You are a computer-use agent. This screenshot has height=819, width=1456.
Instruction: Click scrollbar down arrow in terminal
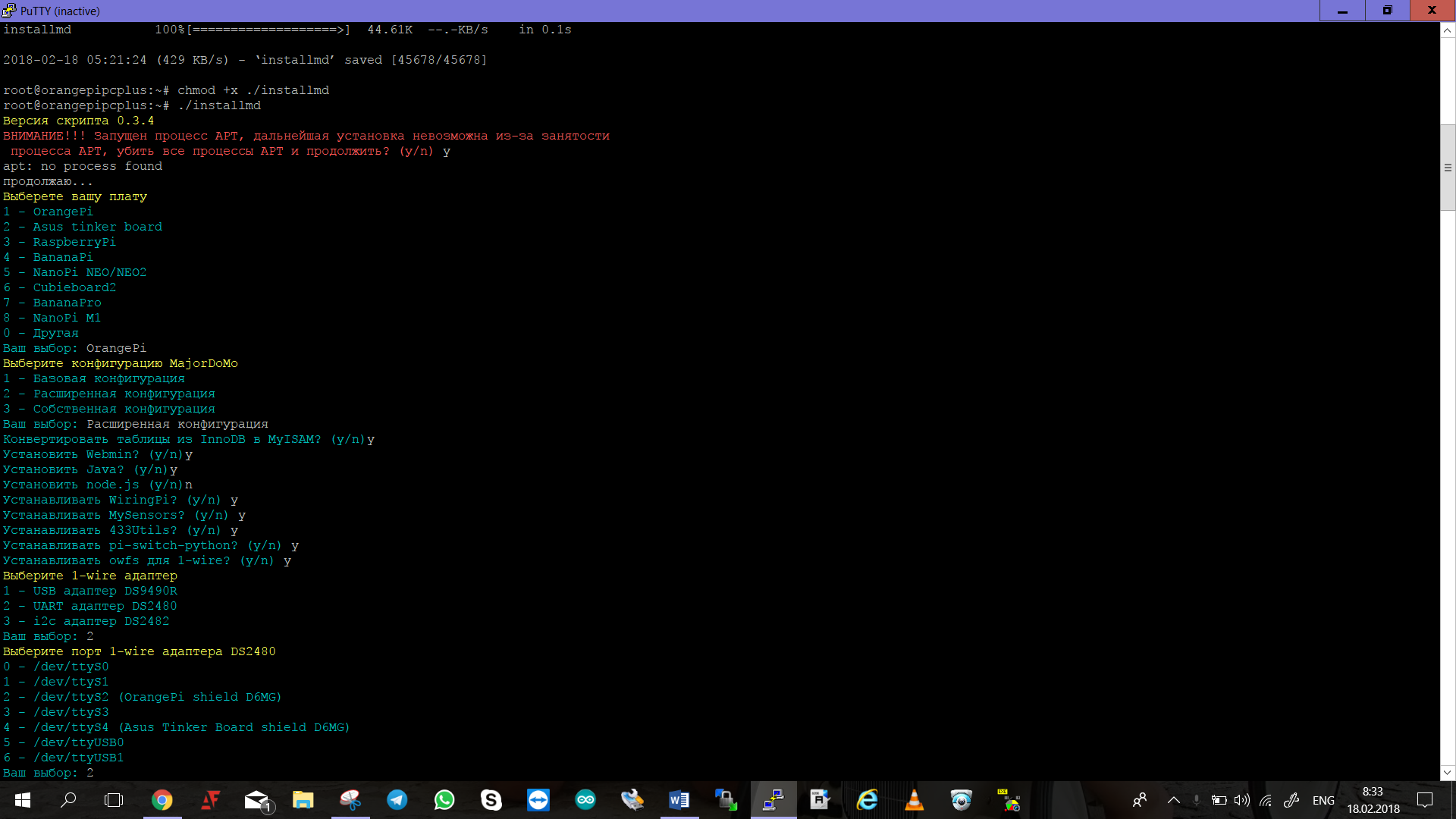click(1448, 773)
